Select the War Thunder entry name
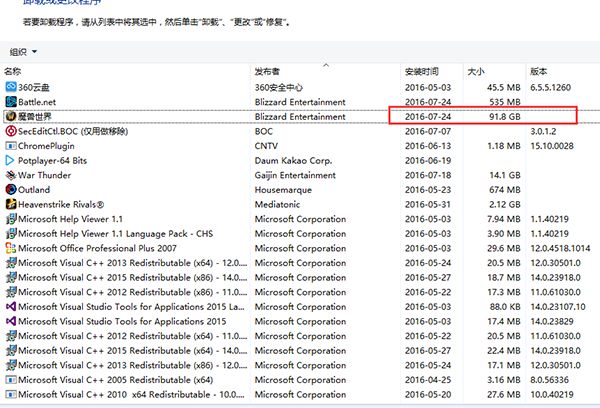Image resolution: width=600 pixels, height=408 pixels. 44,175
